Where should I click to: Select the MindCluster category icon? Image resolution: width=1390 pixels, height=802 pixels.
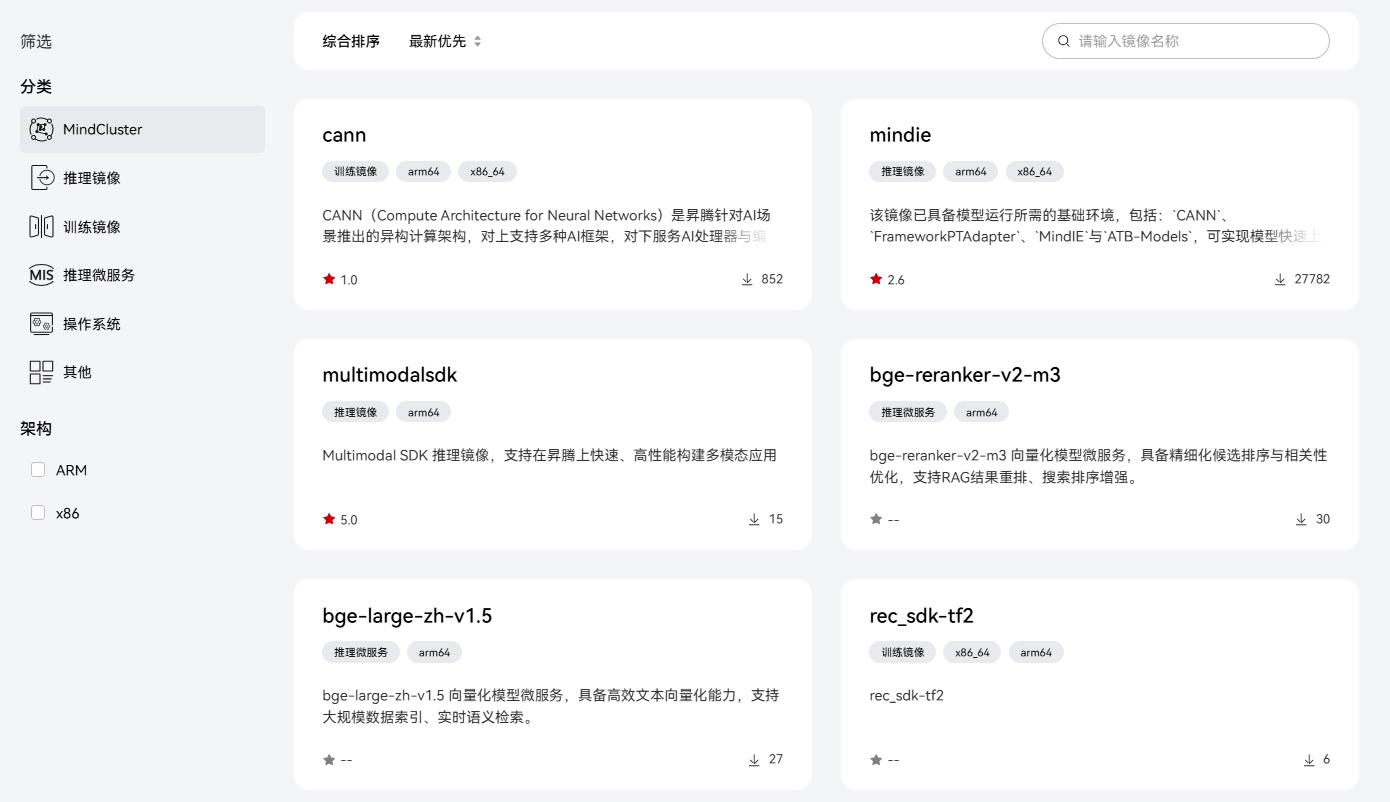41,129
